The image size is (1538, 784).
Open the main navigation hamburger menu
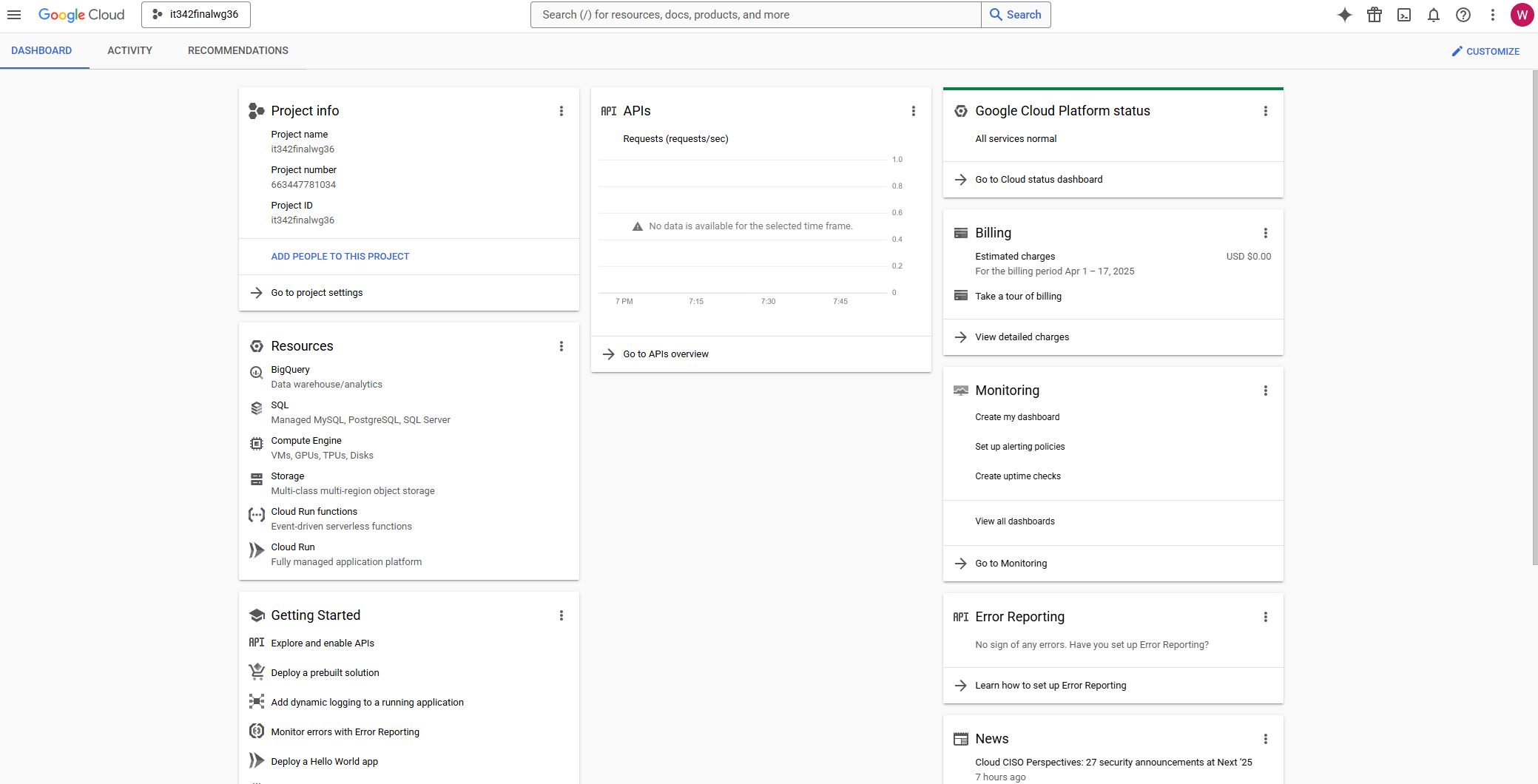(14, 15)
